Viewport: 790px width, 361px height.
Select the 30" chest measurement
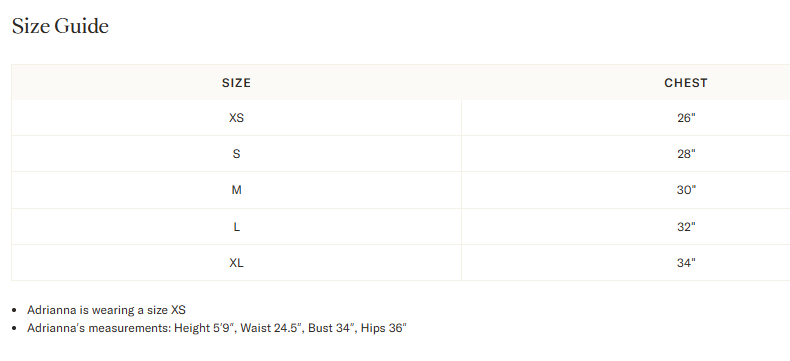[x=686, y=190]
